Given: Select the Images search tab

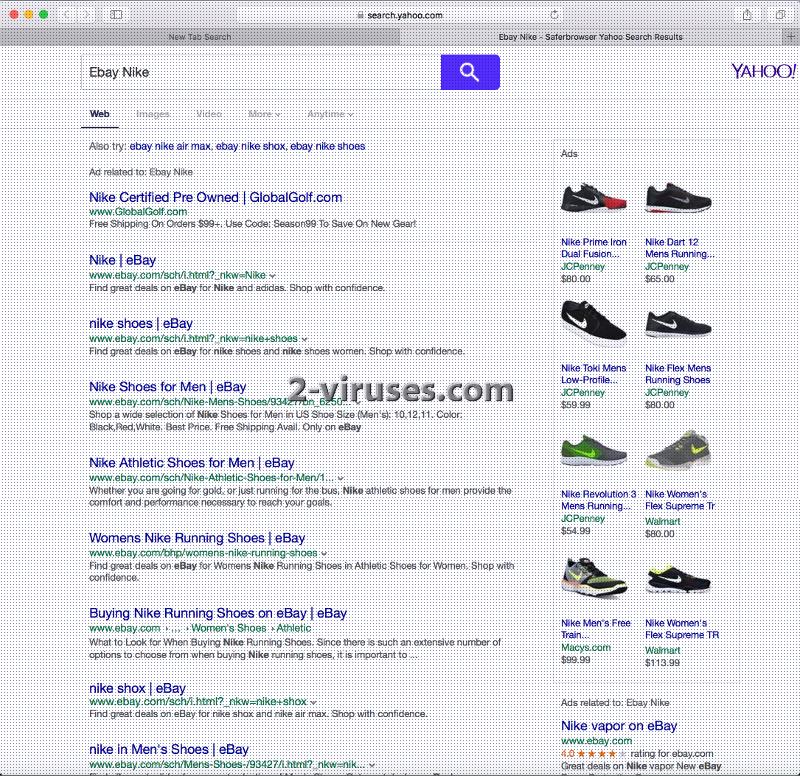Looking at the screenshot, I should [x=153, y=114].
